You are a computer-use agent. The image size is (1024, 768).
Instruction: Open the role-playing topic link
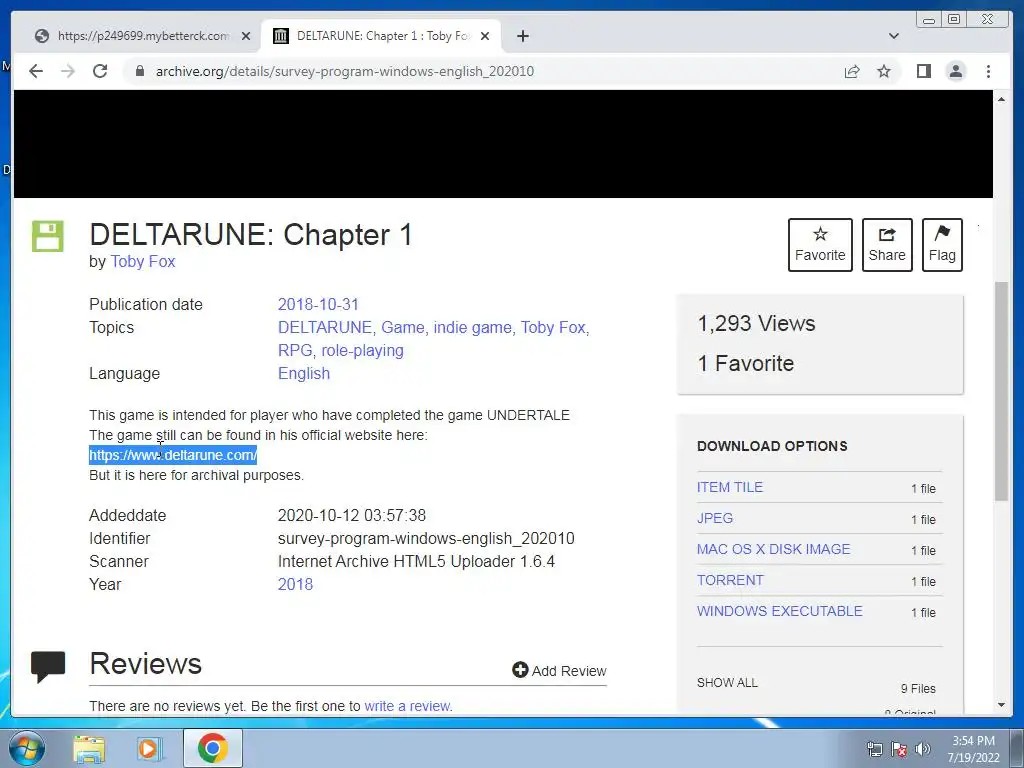[x=362, y=350]
